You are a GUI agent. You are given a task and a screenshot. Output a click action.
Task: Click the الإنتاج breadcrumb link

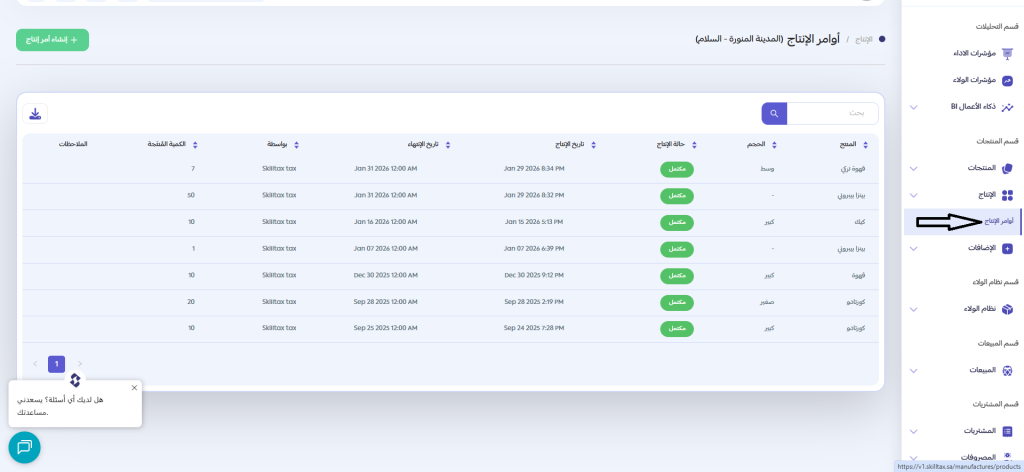pos(862,40)
